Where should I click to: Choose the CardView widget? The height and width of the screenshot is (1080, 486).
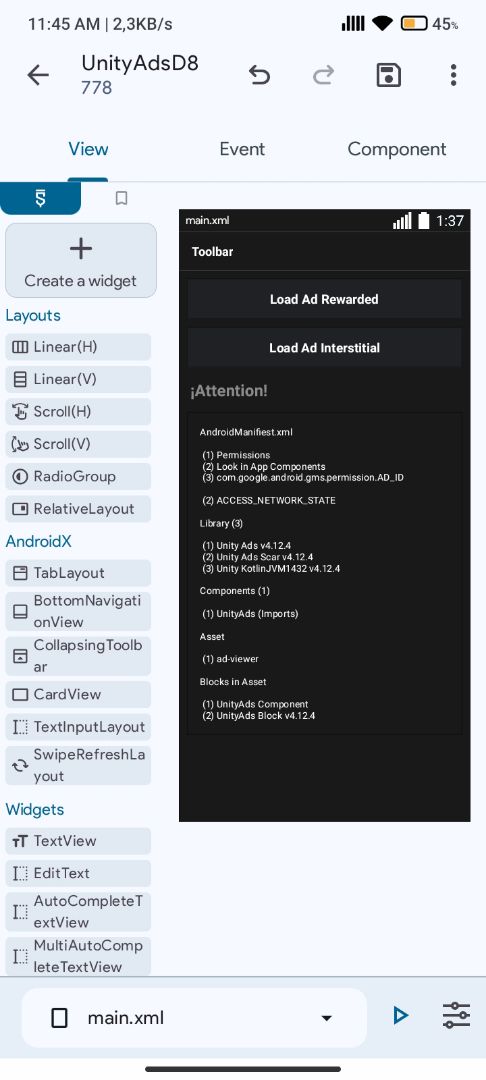point(78,694)
